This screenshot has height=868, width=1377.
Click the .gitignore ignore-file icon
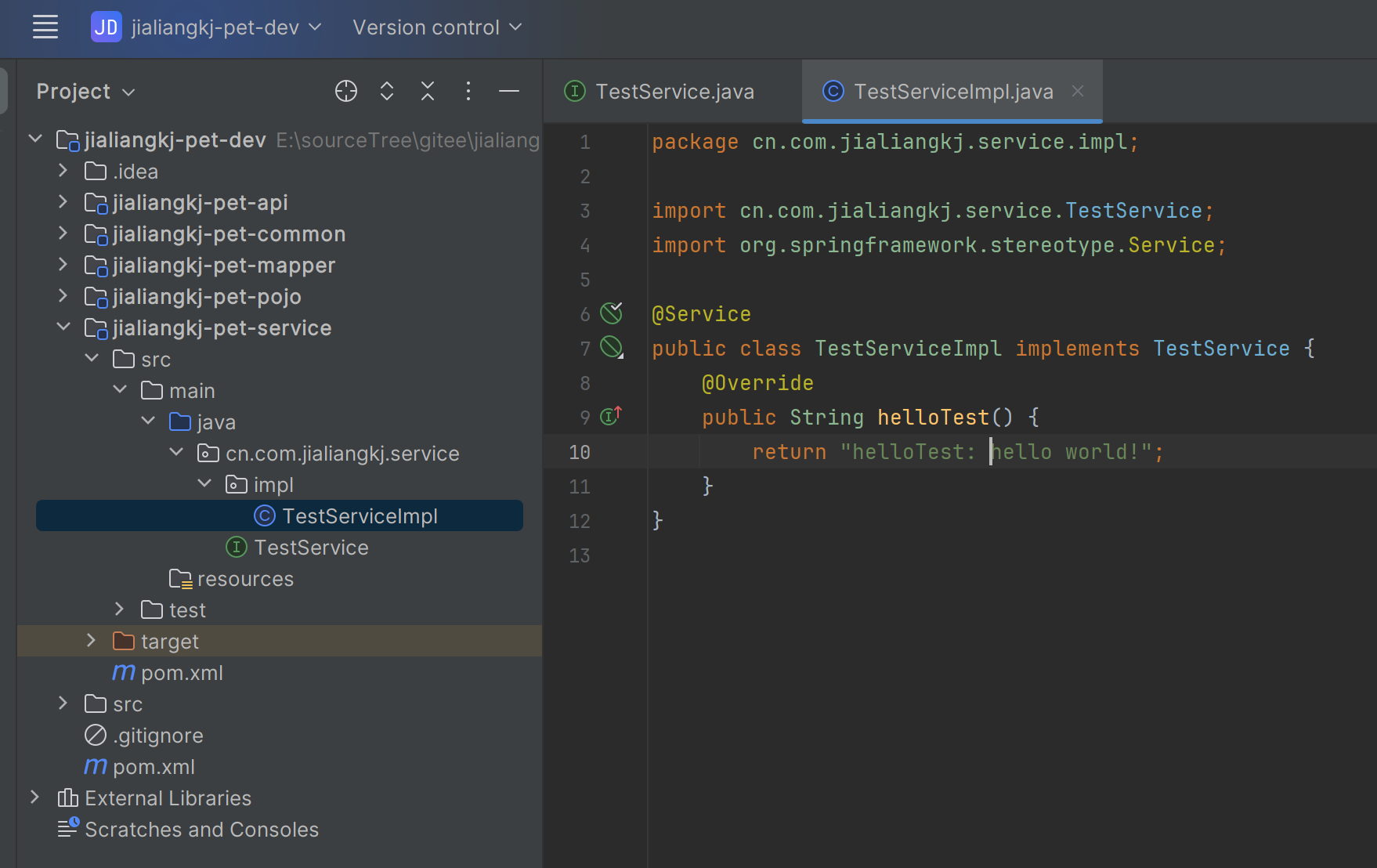pos(96,735)
